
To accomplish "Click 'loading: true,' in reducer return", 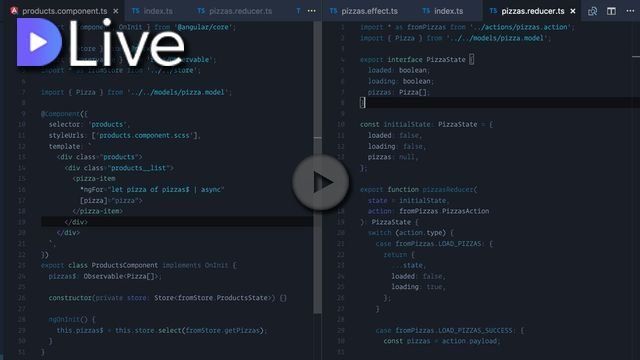I will 418,287.
